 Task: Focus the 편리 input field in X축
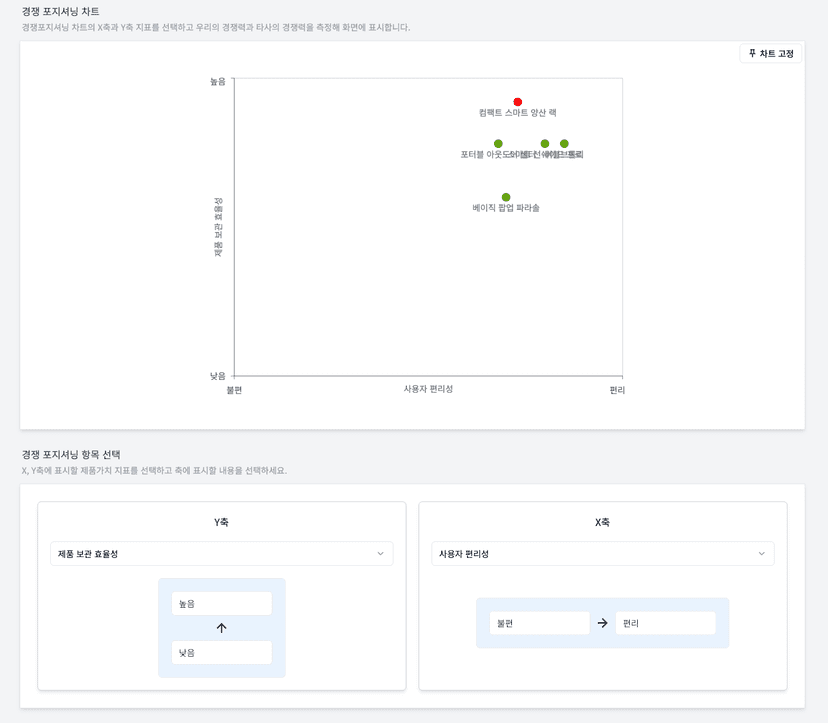[665, 623]
